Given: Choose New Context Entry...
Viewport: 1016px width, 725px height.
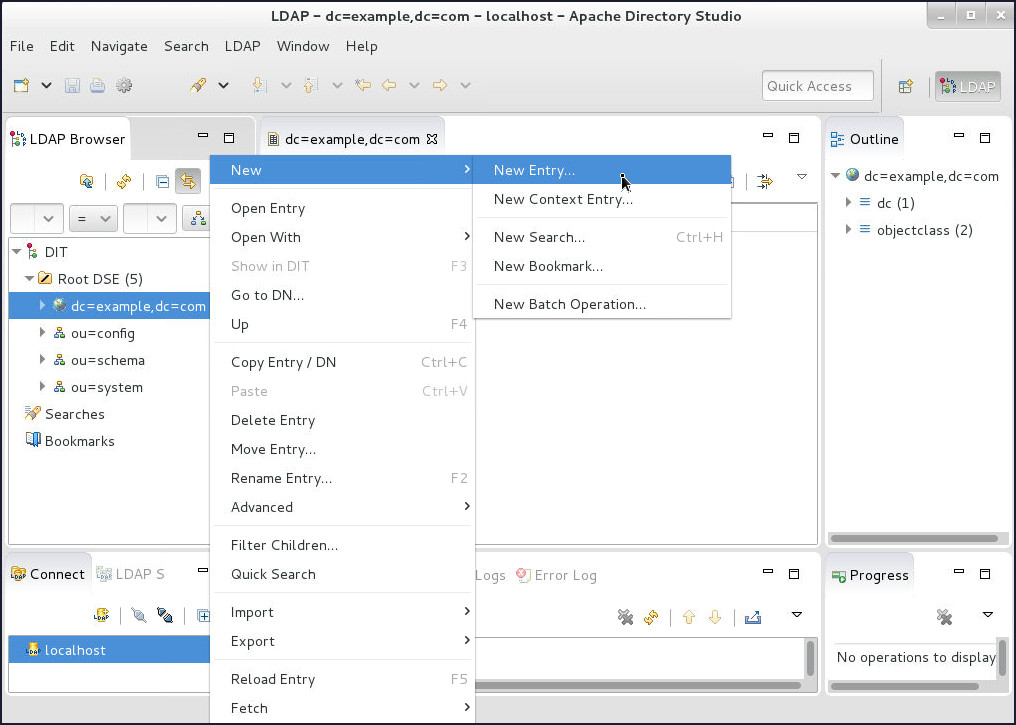Looking at the screenshot, I should [602, 199].
